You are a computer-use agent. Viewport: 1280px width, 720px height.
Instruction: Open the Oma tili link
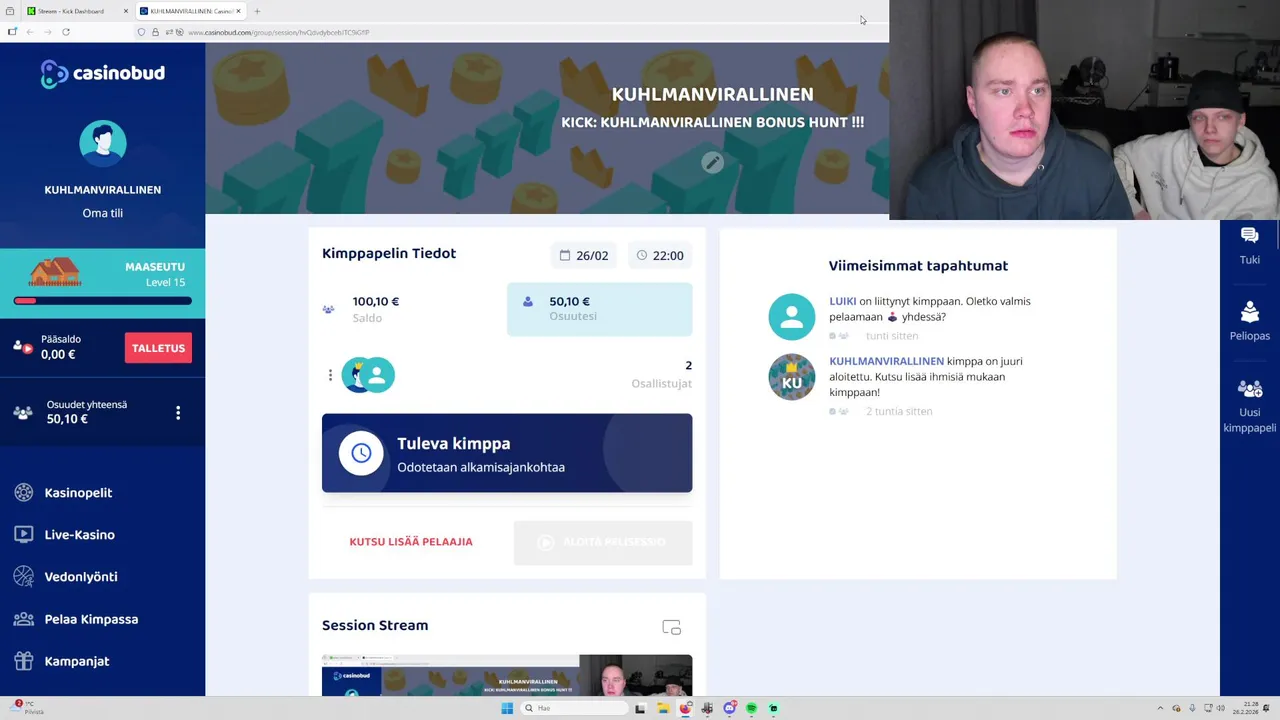102,213
